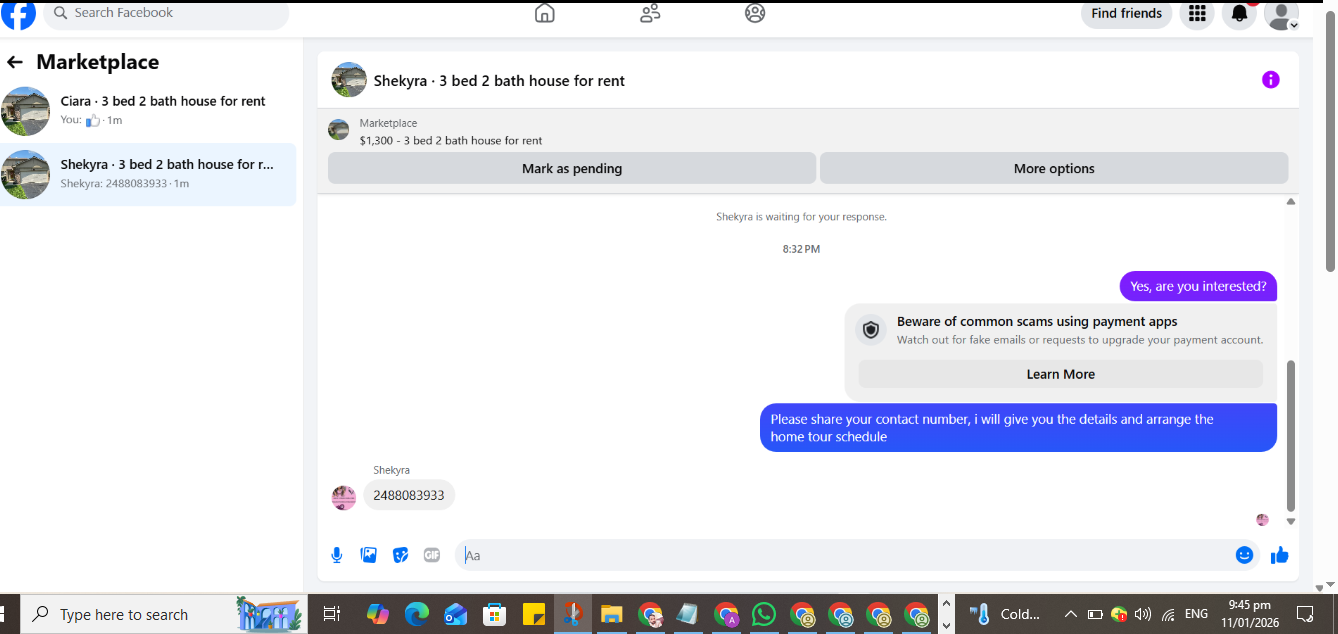Open the notifications bell
This screenshot has width=1338, height=634.
tap(1240, 13)
